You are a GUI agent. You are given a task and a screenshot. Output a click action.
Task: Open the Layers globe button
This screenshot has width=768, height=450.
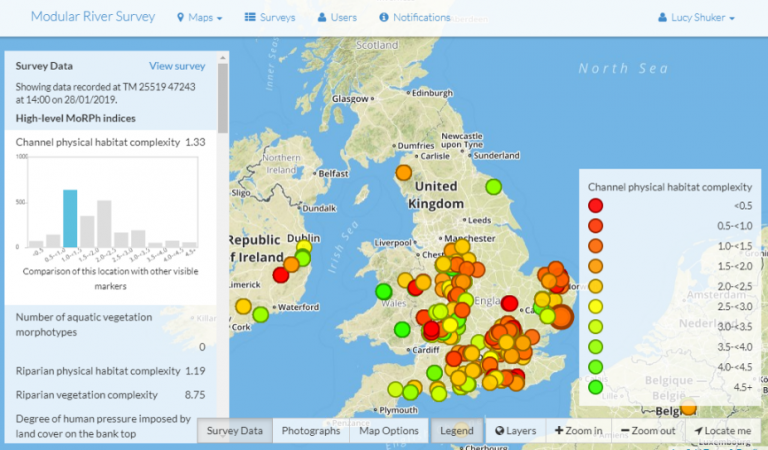pos(515,431)
